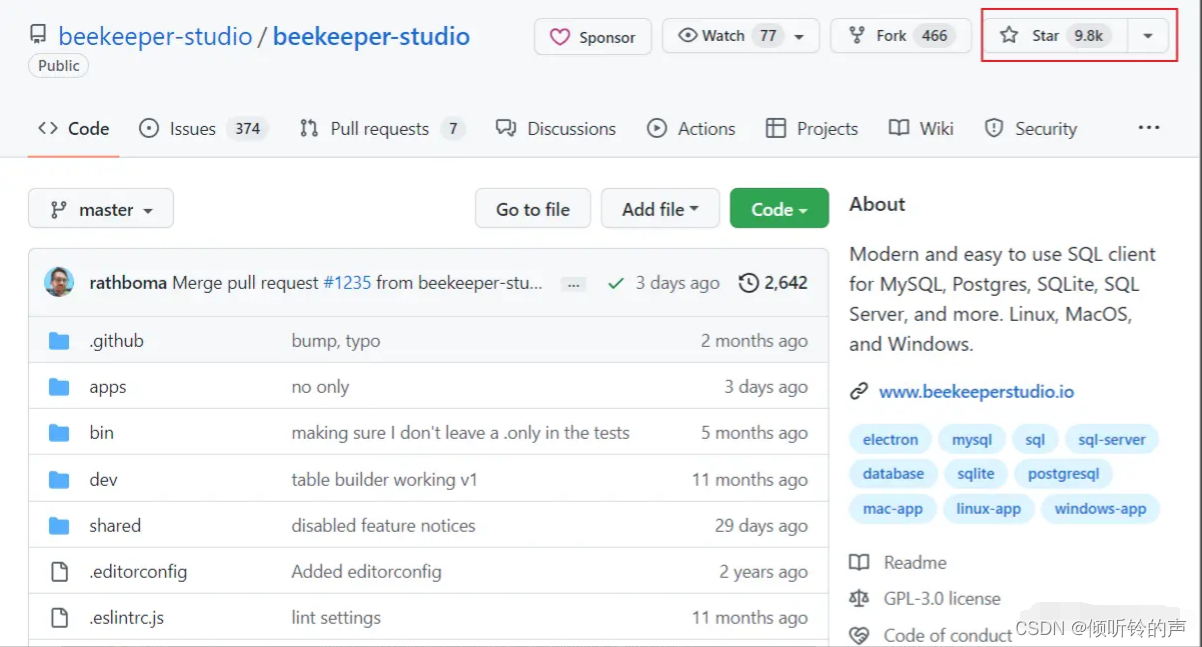Open the Security tab
Viewport: 1202px width, 647px height.
[x=1031, y=128]
